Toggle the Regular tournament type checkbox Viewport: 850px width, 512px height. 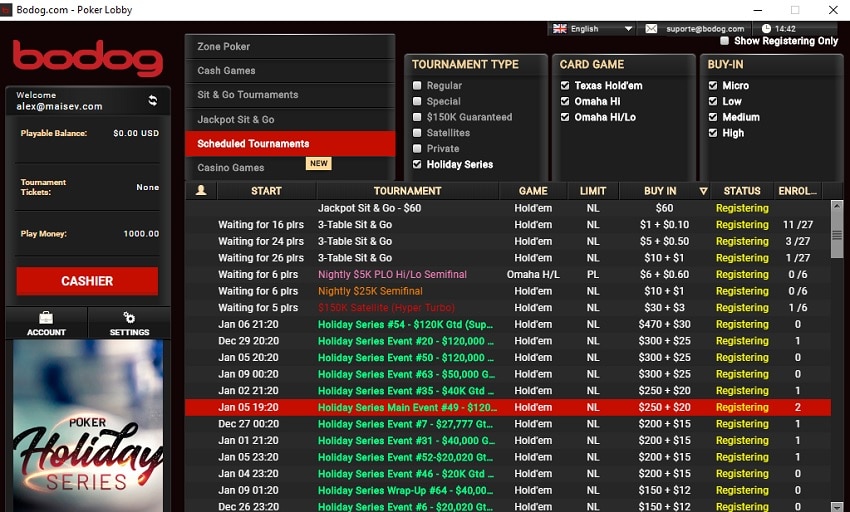pos(417,85)
